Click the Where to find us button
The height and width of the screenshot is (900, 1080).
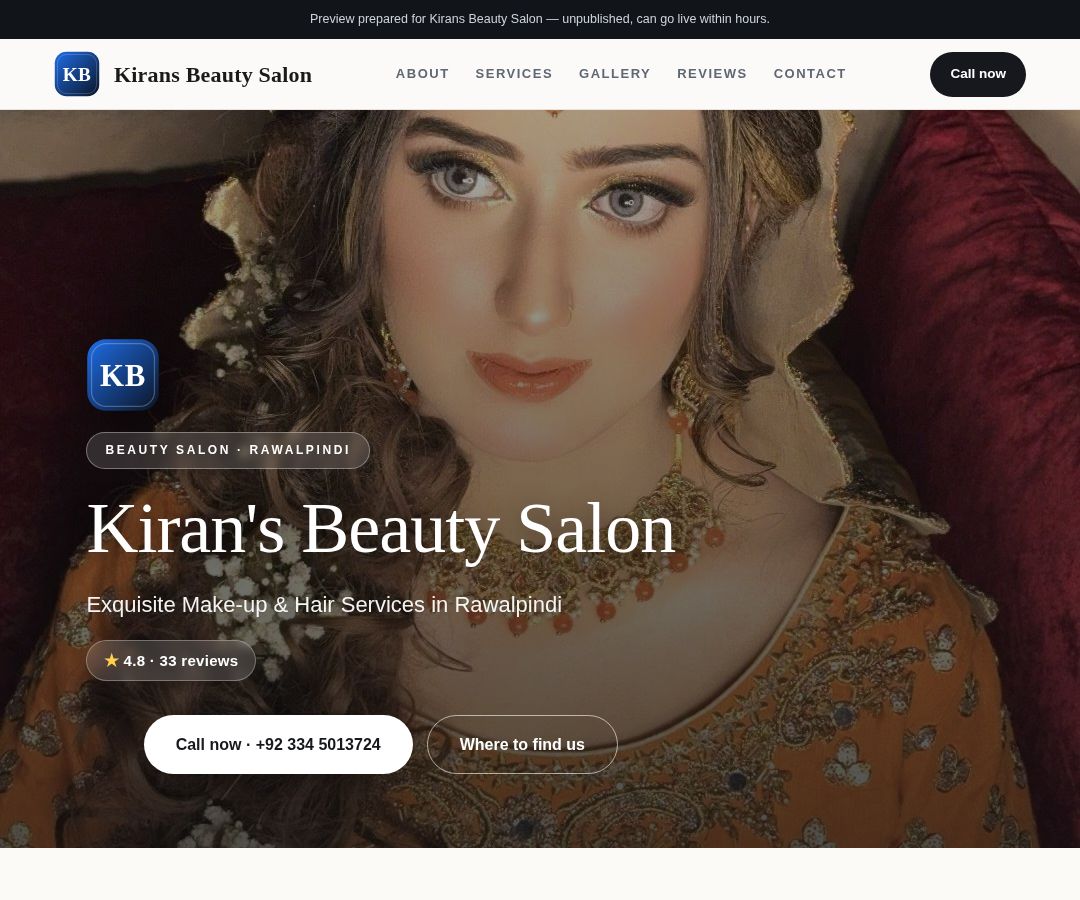[522, 744]
